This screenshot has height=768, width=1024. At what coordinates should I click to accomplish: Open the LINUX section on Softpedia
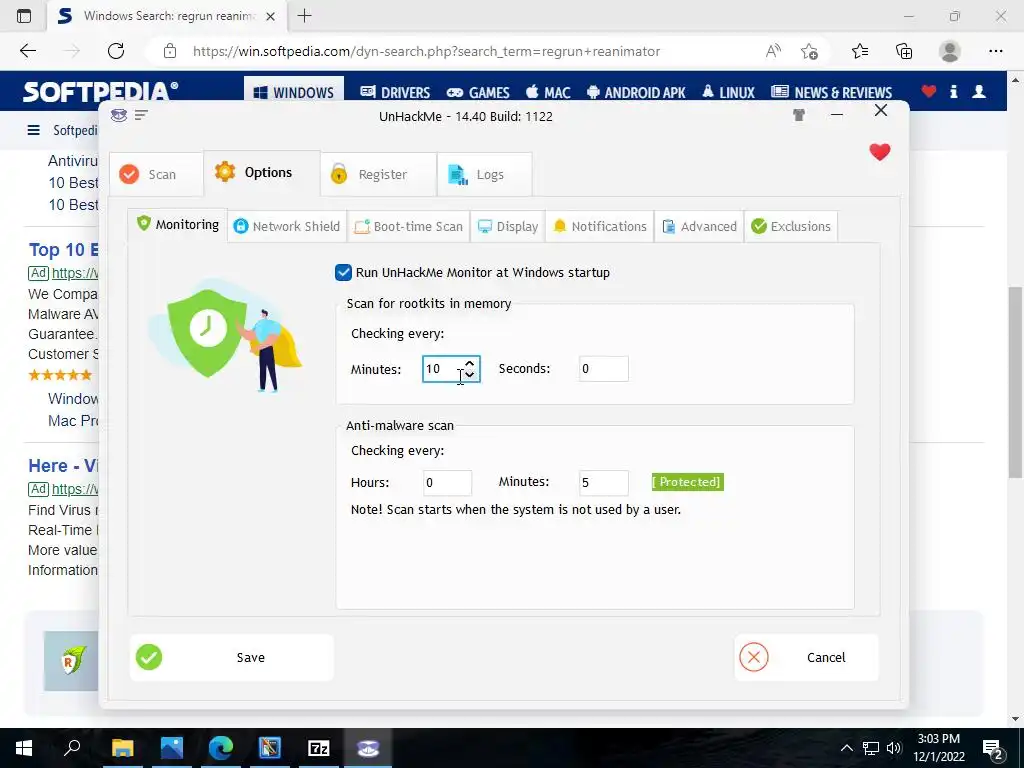coord(728,93)
